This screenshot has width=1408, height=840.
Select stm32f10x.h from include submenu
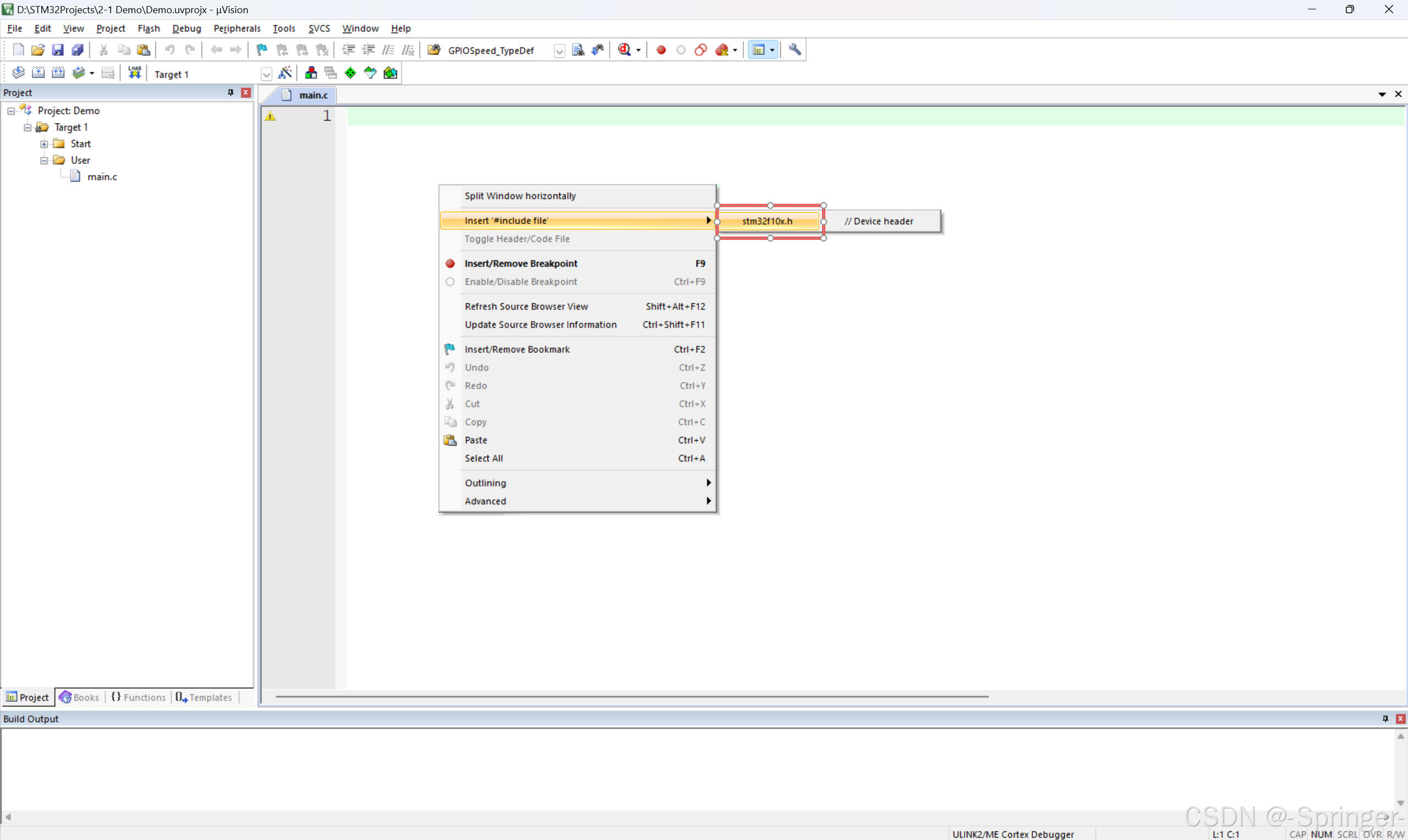(767, 221)
